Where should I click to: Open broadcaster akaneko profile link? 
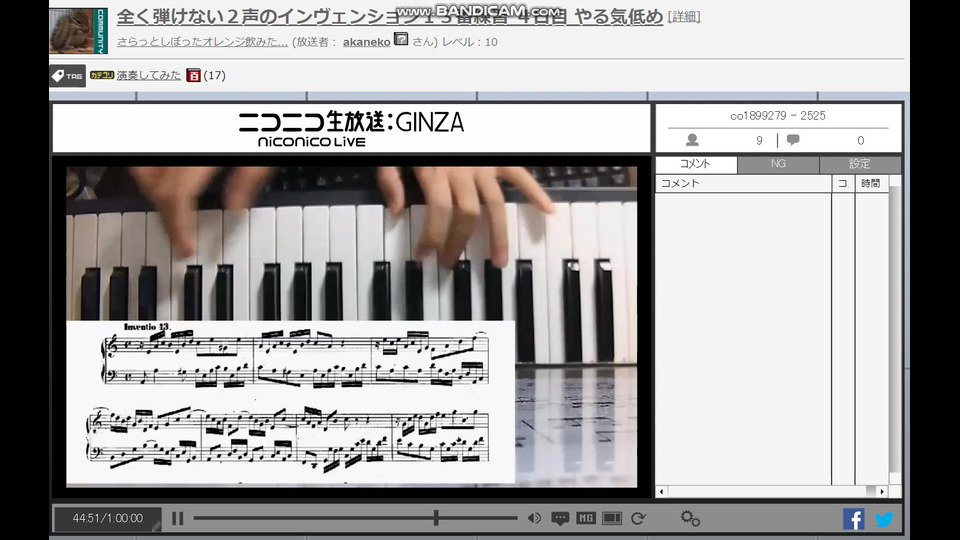(x=366, y=42)
